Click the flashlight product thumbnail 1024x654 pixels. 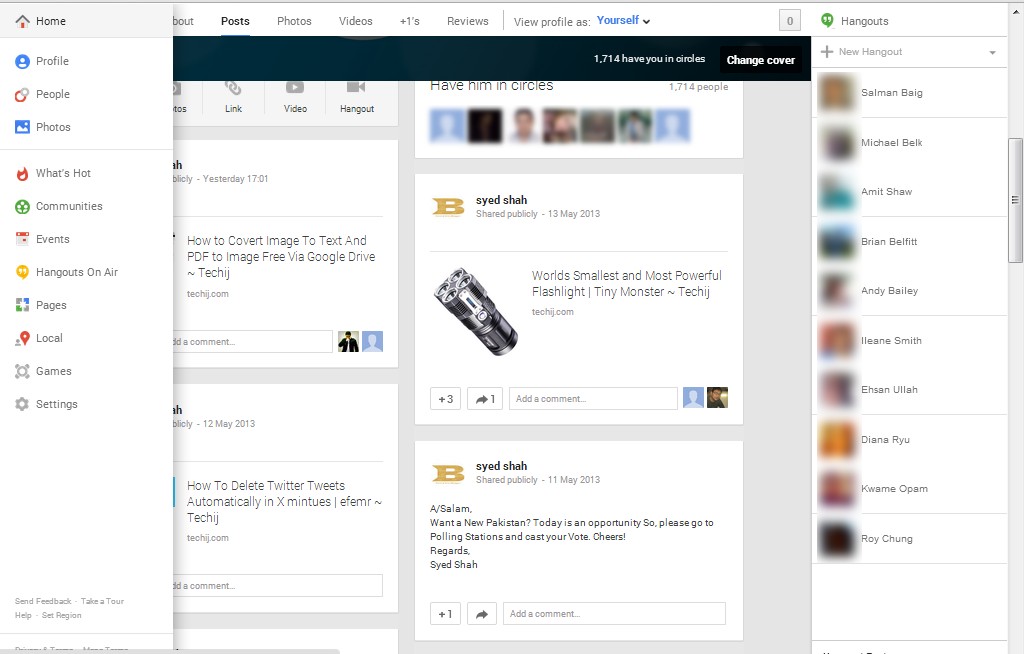click(475, 312)
